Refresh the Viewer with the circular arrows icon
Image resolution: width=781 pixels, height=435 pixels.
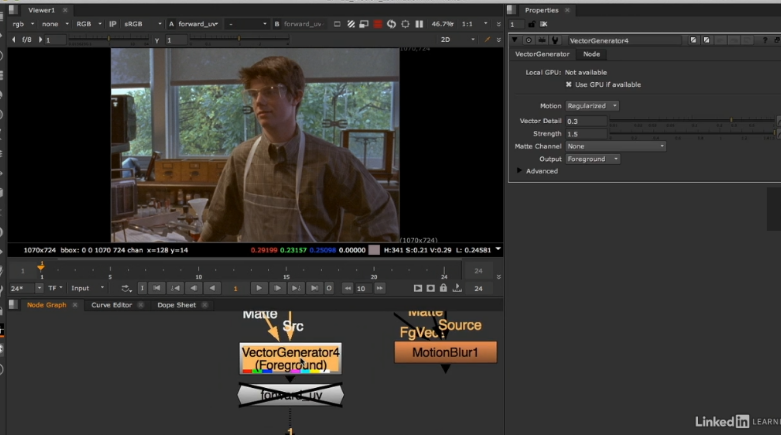point(391,24)
